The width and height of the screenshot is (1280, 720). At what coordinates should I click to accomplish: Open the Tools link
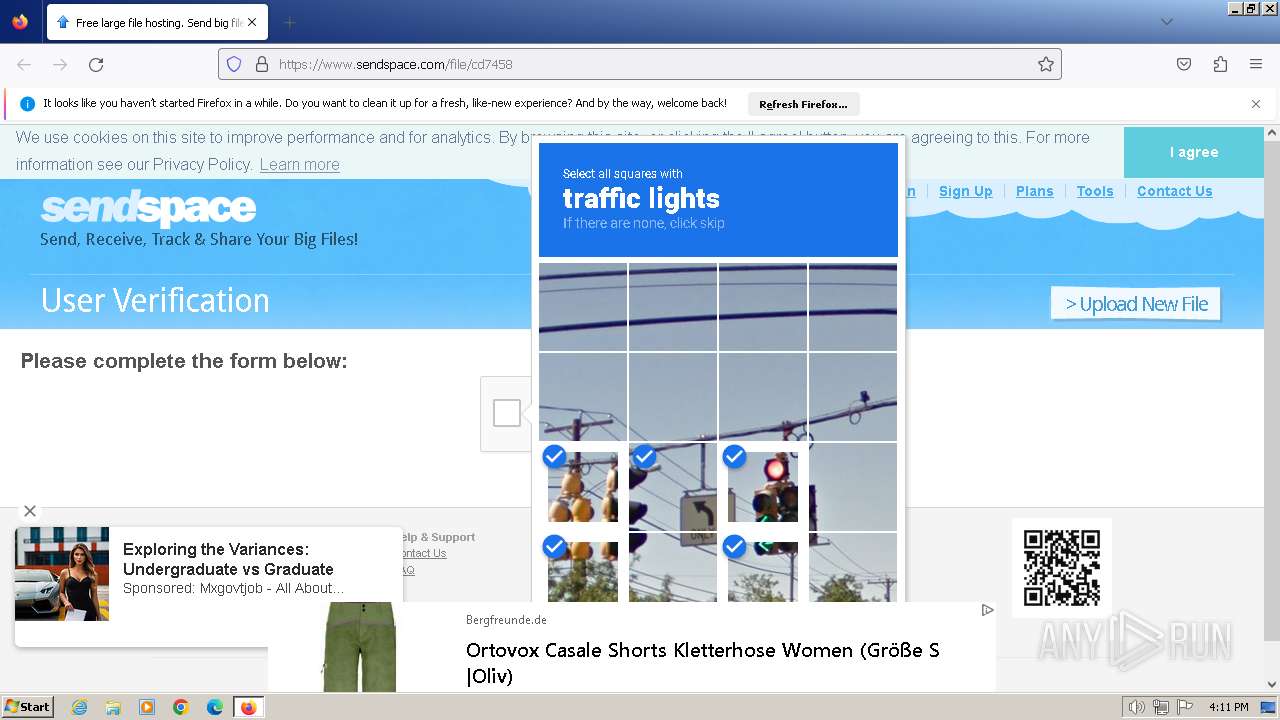tap(1095, 191)
